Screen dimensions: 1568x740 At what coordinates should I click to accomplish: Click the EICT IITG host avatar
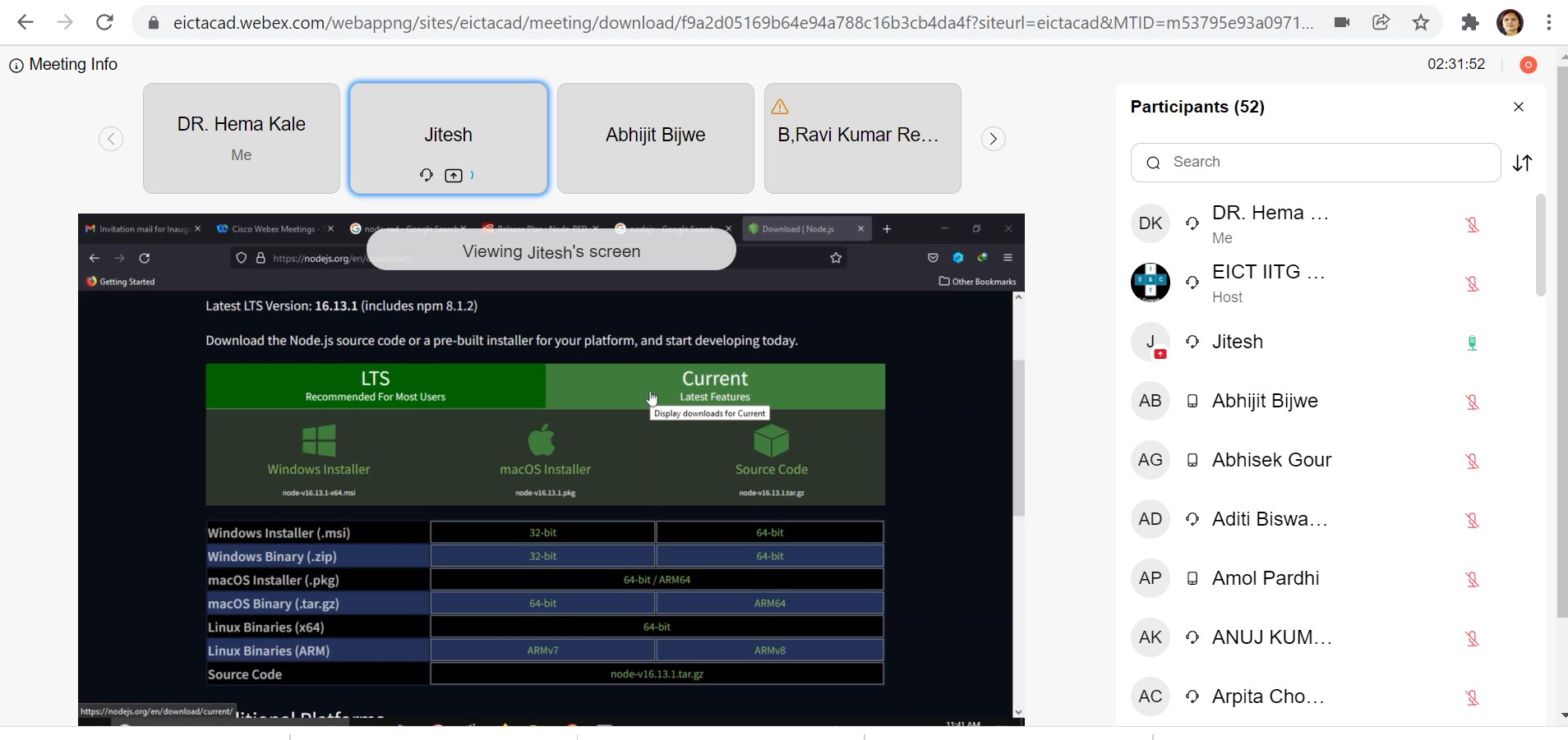click(x=1151, y=283)
